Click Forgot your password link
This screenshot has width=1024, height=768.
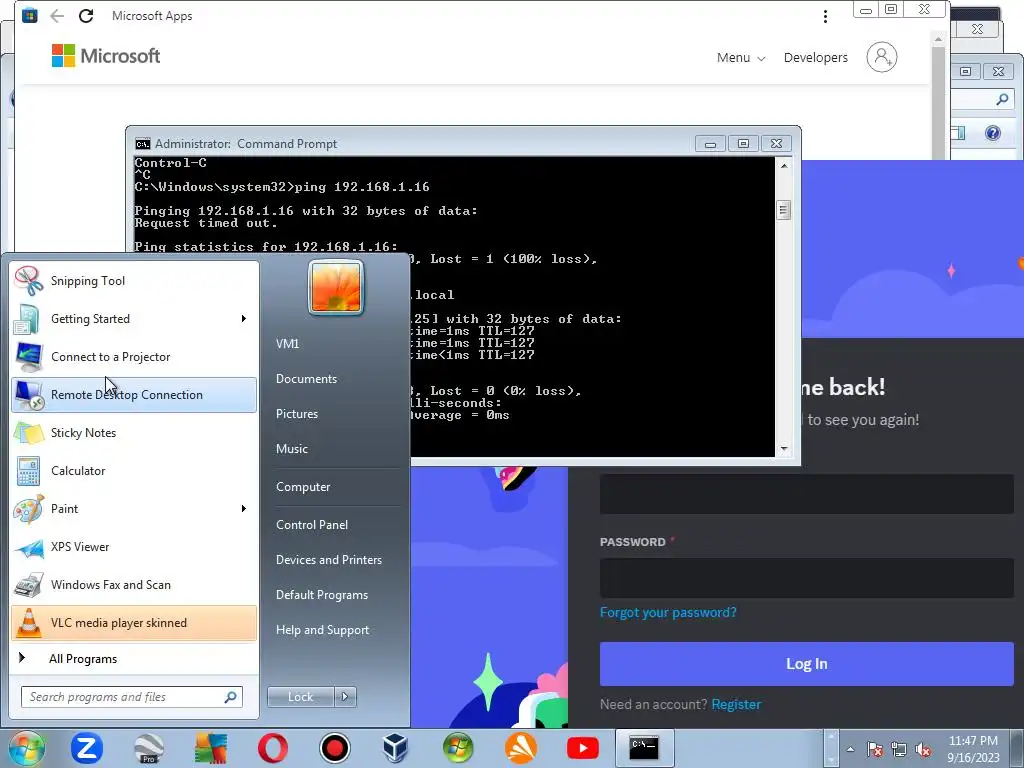(x=668, y=613)
